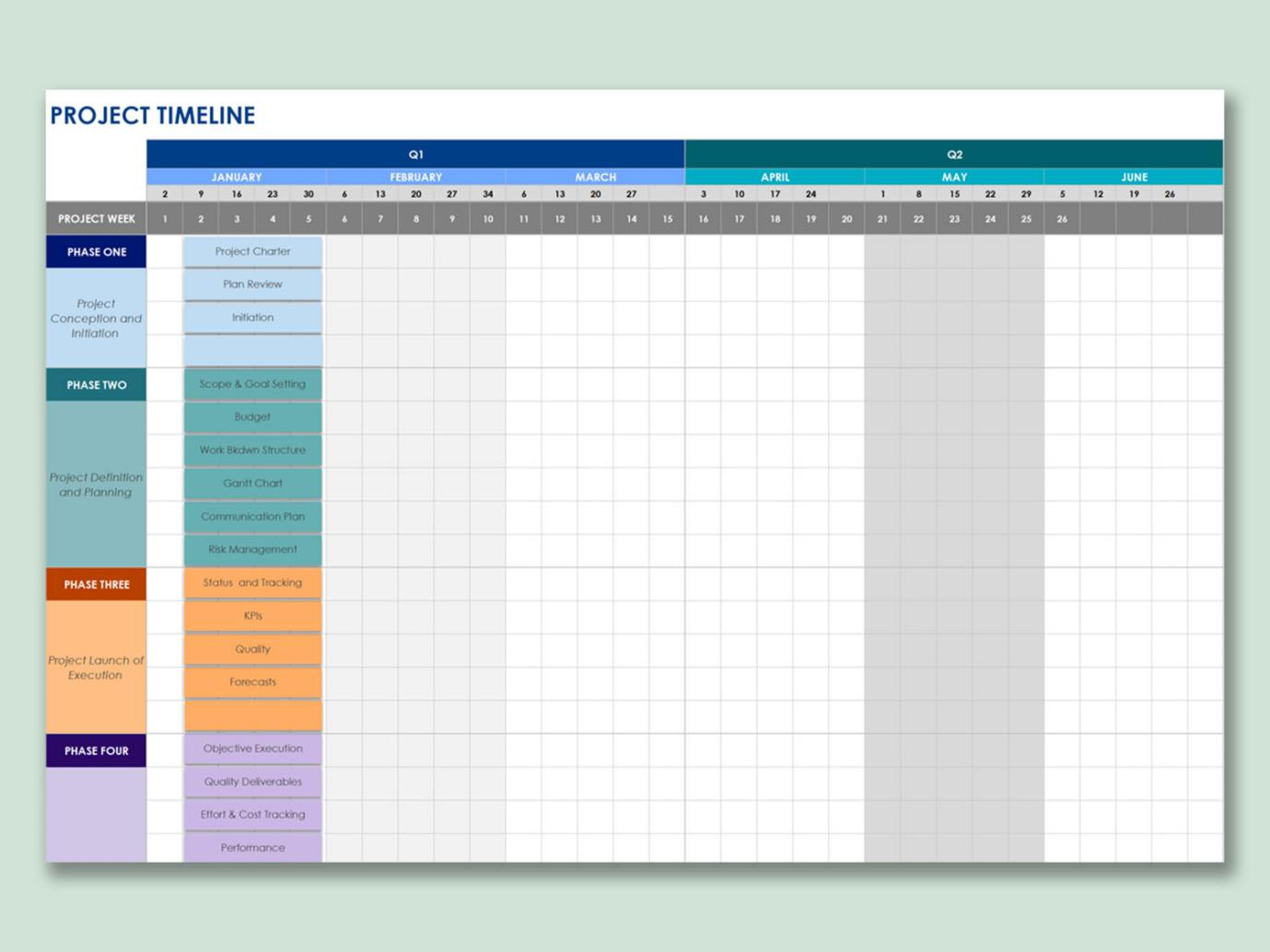Click the Q2 quarter header
This screenshot has height=952, width=1270.
[x=952, y=154]
